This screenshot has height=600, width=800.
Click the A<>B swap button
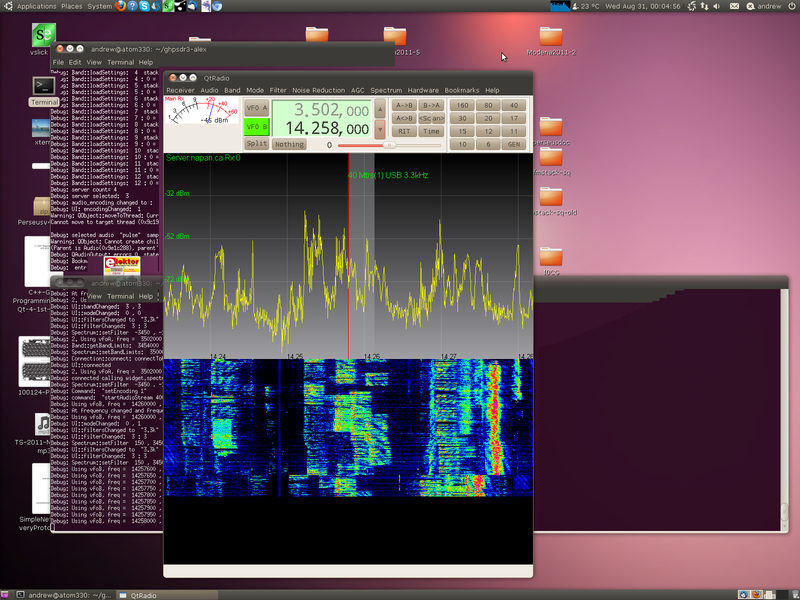click(404, 118)
